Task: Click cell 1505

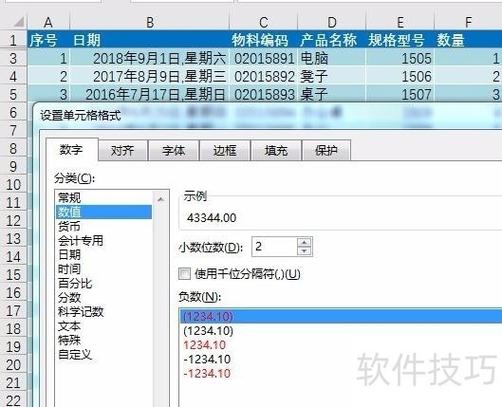Action: tap(400, 58)
